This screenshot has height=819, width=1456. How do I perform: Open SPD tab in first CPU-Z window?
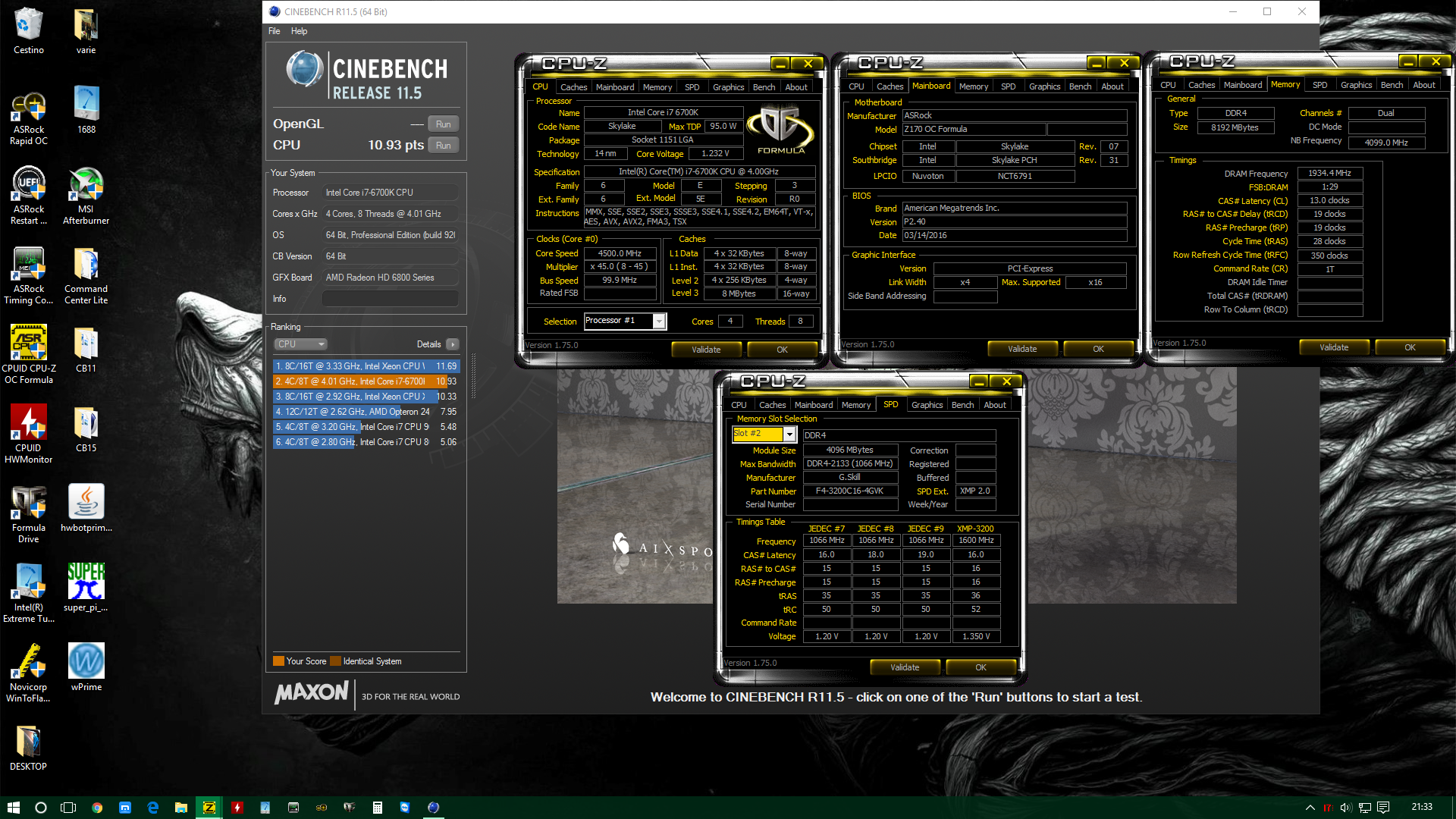point(692,87)
